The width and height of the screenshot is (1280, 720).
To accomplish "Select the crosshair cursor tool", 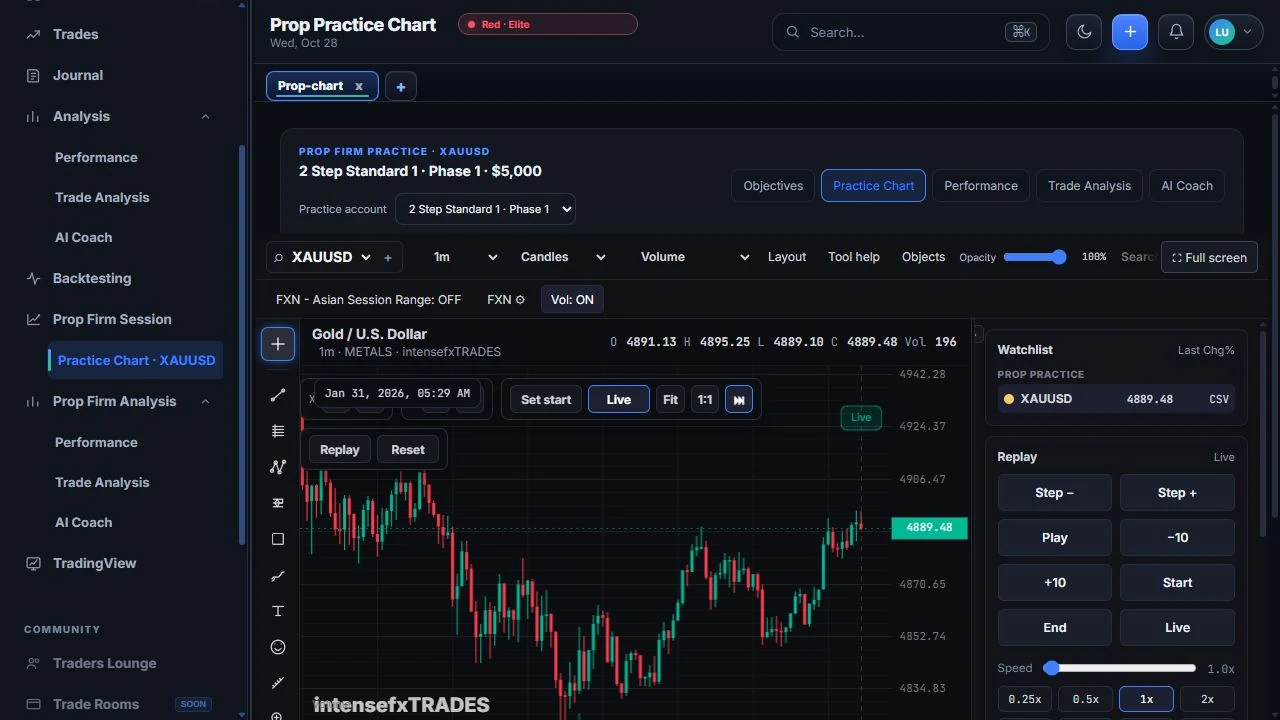I will tap(278, 344).
